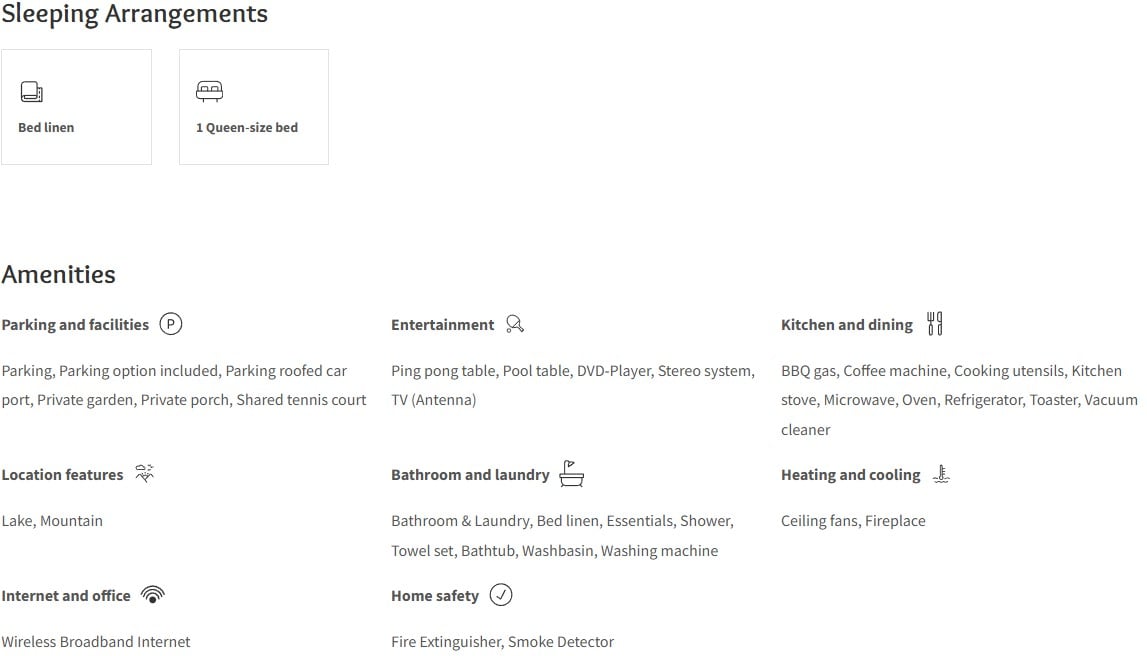
Task: Click the parking P circle icon
Action: [170, 323]
